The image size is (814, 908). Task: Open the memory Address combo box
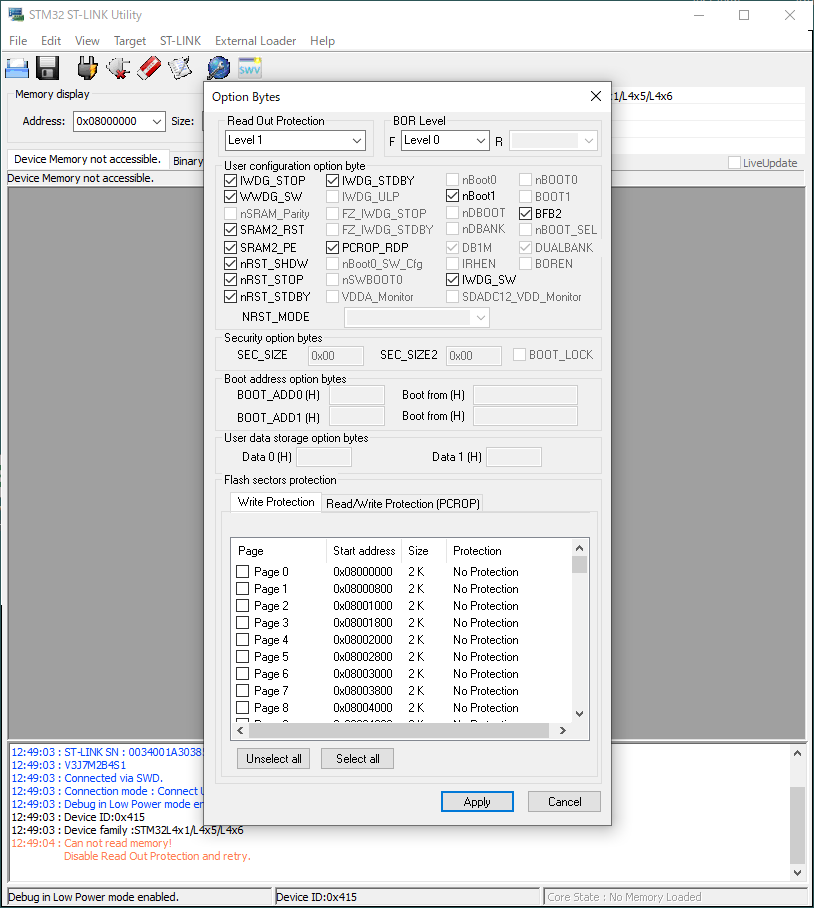[119, 121]
